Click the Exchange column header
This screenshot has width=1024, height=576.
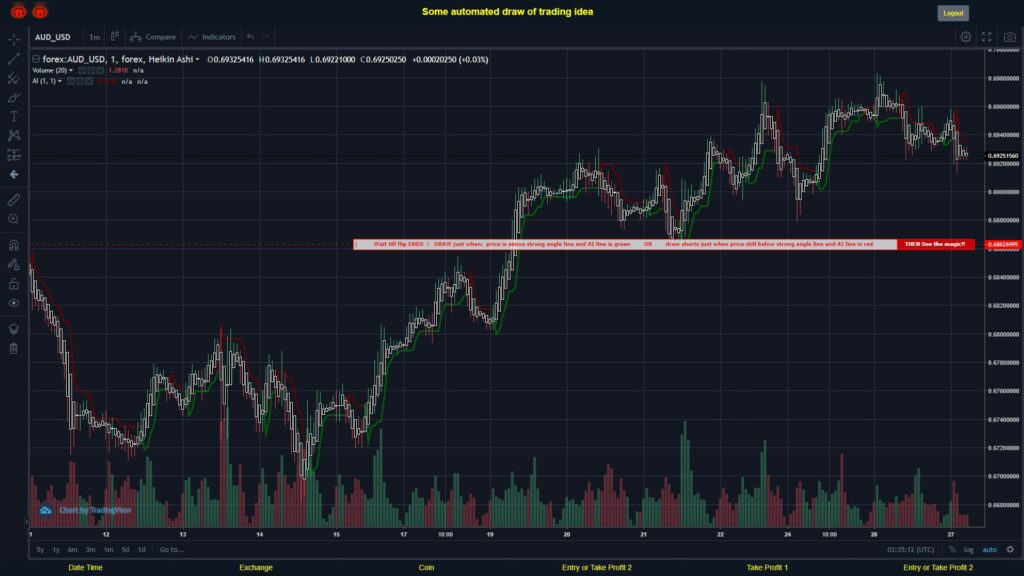click(256, 568)
